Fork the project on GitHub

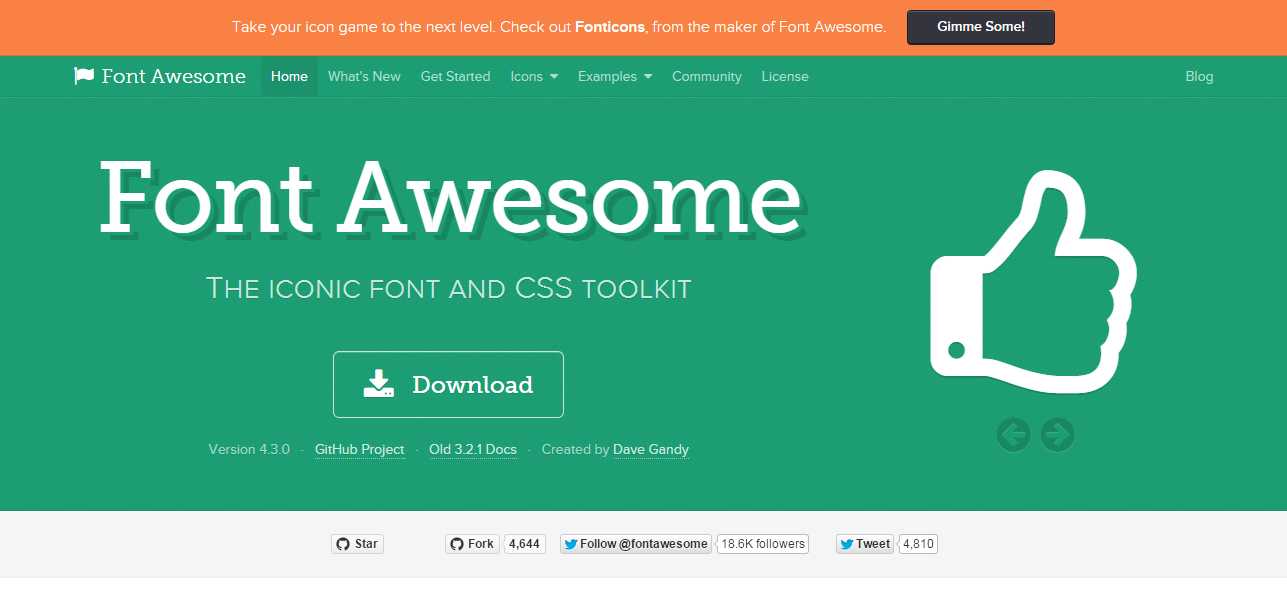click(x=472, y=544)
